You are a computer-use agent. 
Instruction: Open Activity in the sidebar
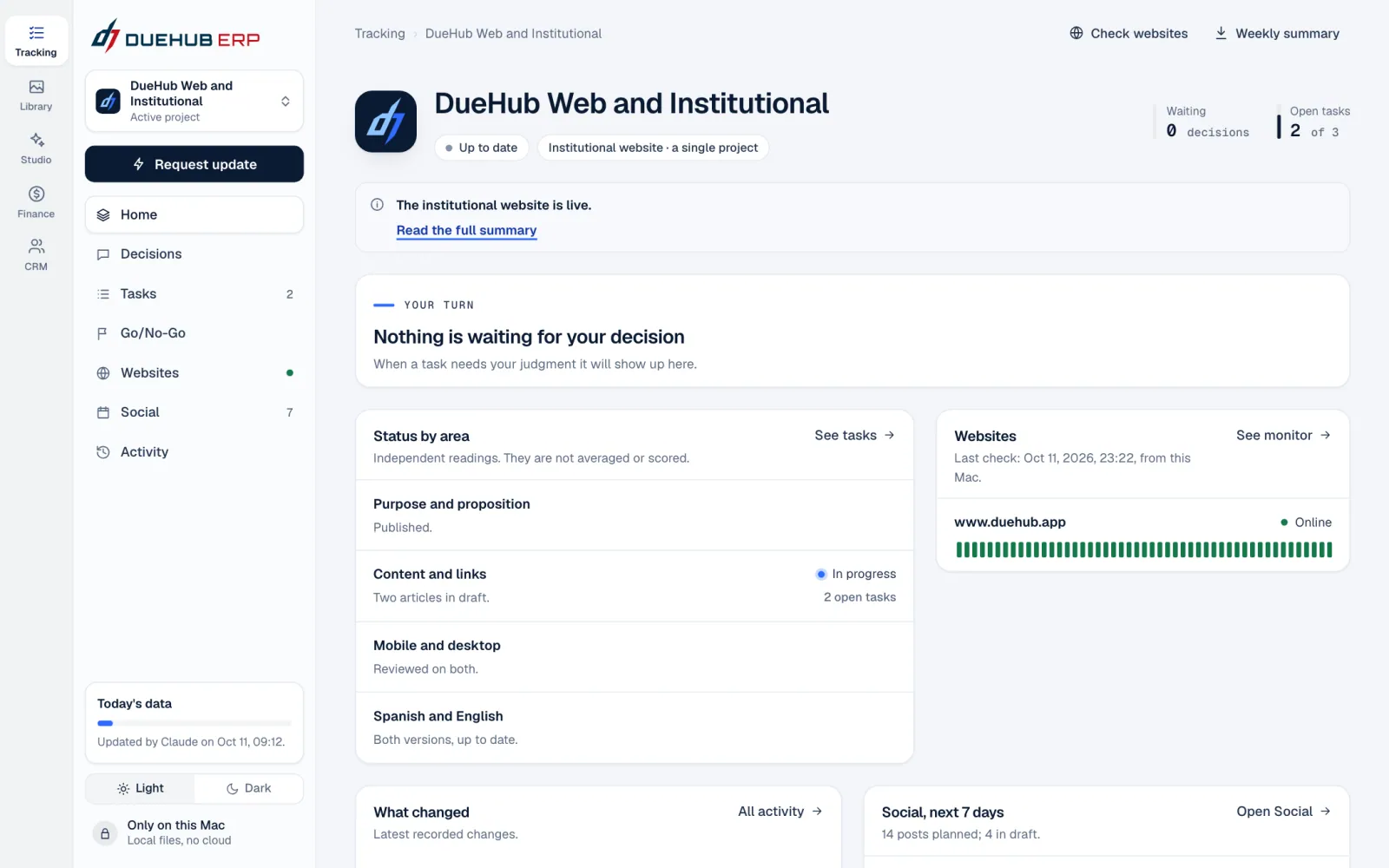[194, 452]
